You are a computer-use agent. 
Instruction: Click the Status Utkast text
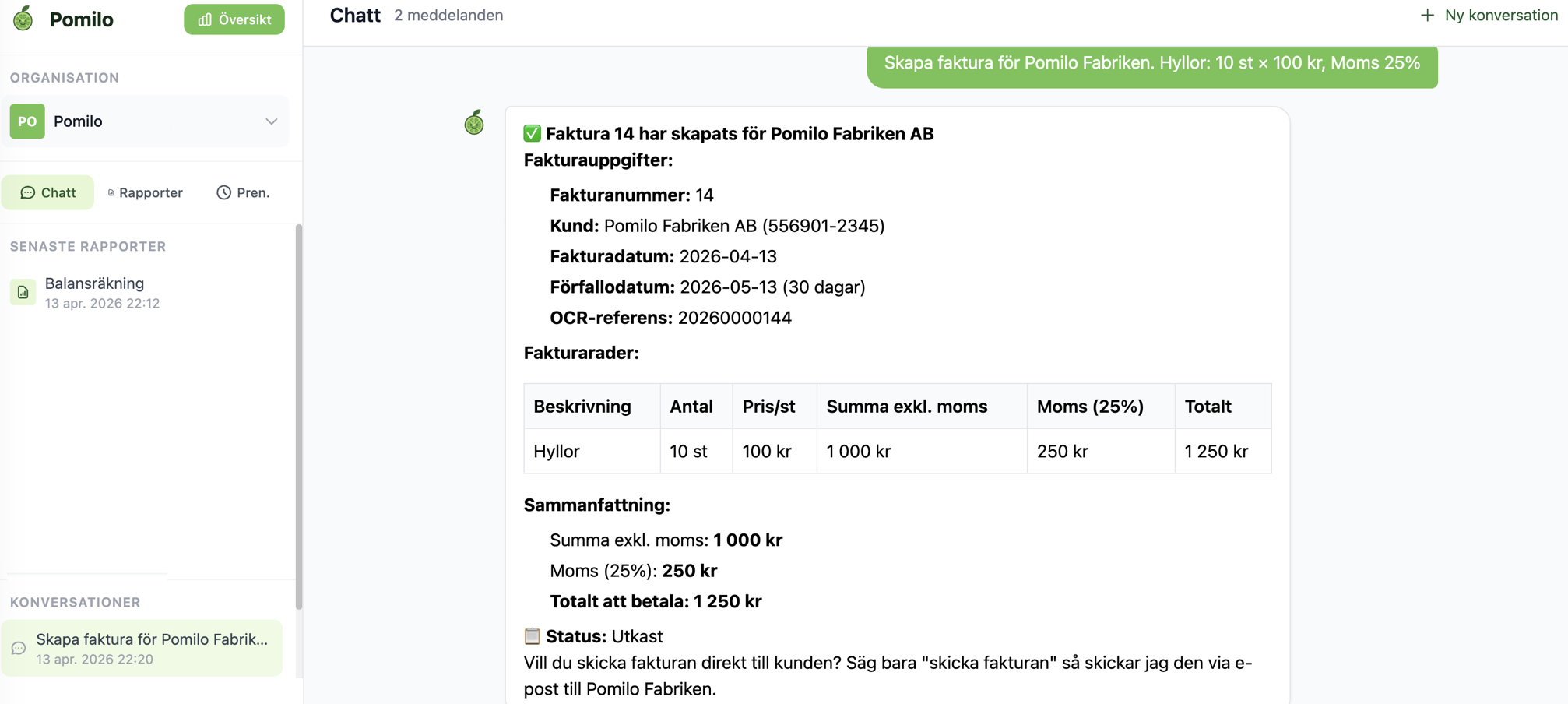click(604, 636)
